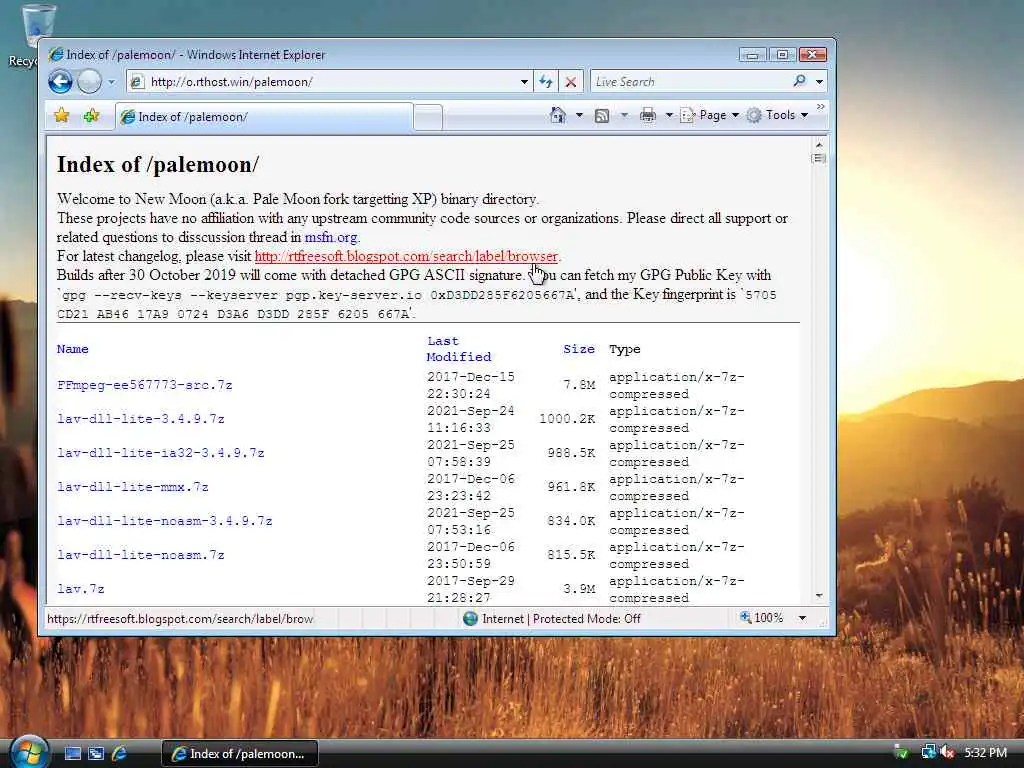Open the msfn.org link

click(330, 237)
